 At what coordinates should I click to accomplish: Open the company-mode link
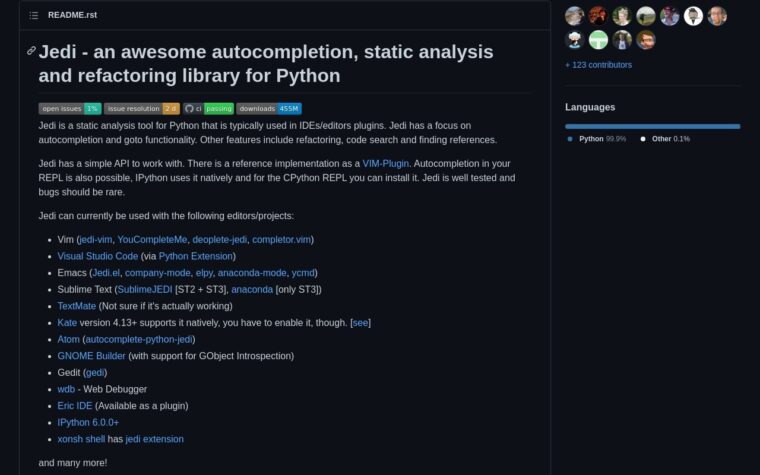pos(158,273)
